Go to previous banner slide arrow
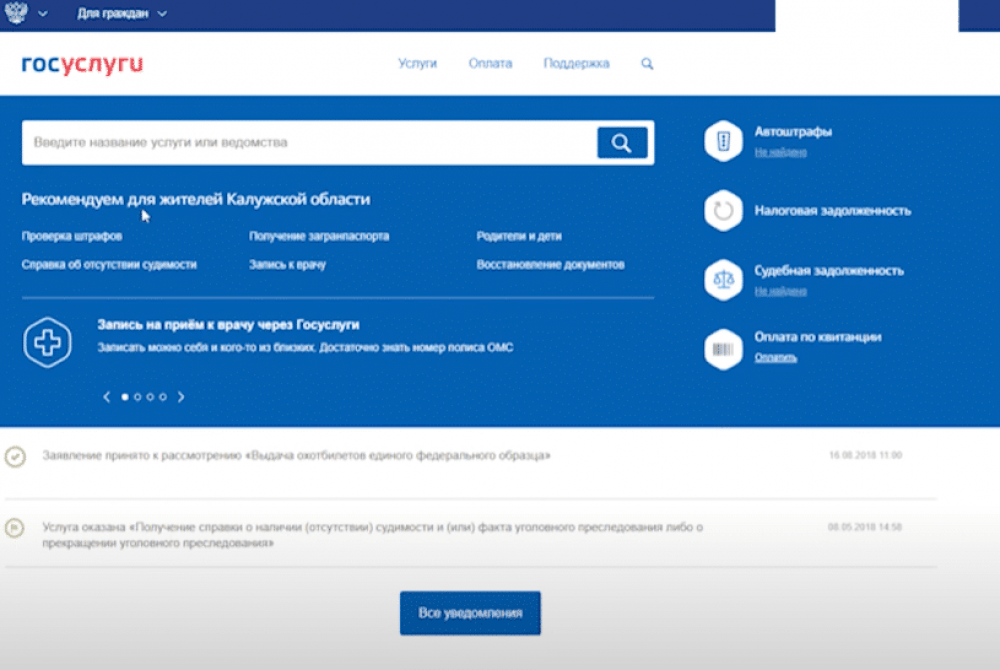Screen dimensions: 1000x670 (107, 397)
